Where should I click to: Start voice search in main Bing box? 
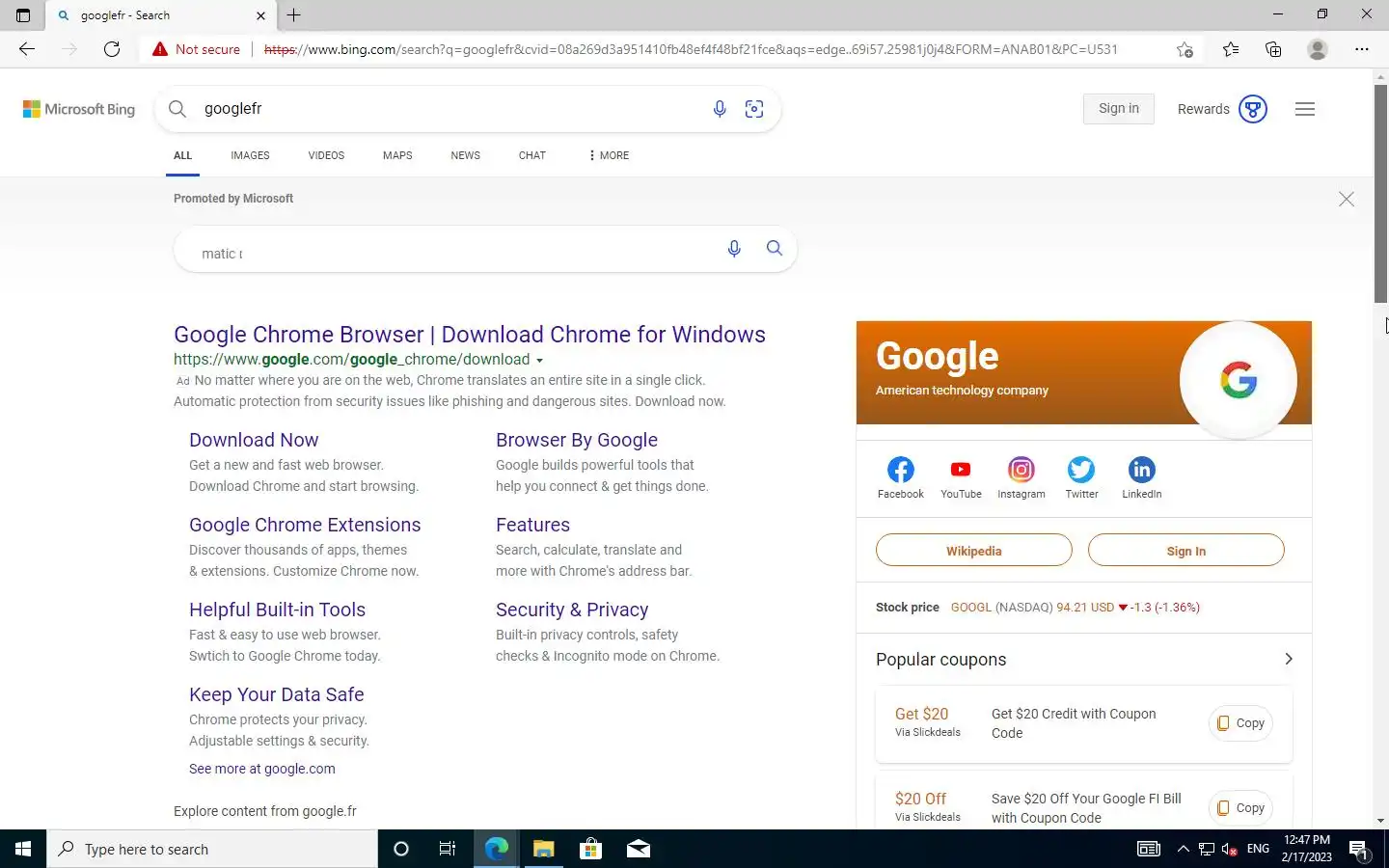[x=720, y=109]
